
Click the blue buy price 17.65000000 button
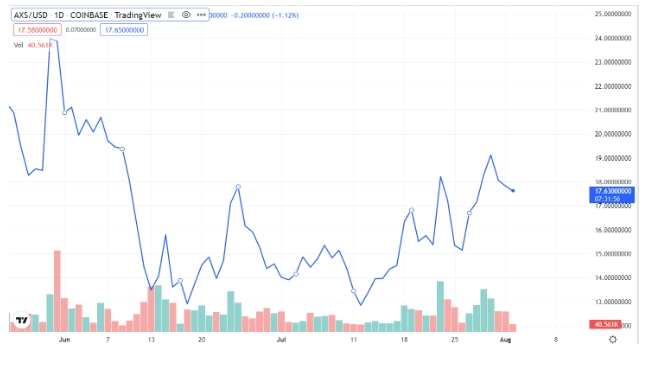click(124, 30)
